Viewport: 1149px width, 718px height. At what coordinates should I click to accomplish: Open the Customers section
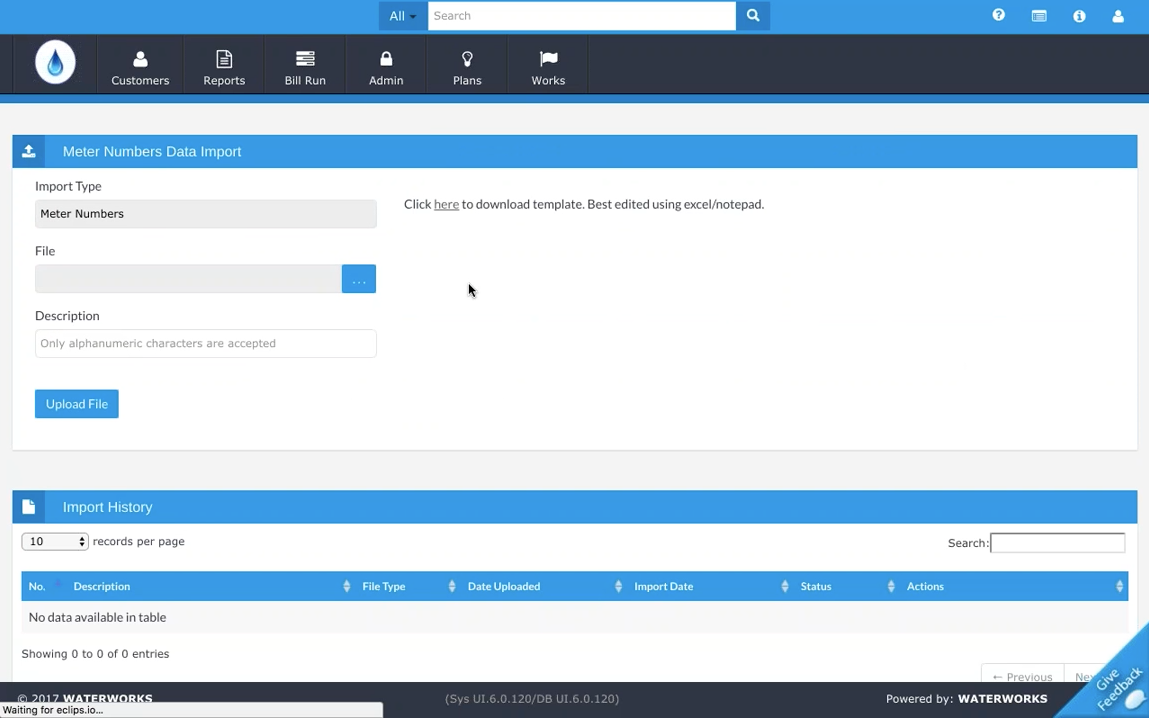tap(140, 68)
